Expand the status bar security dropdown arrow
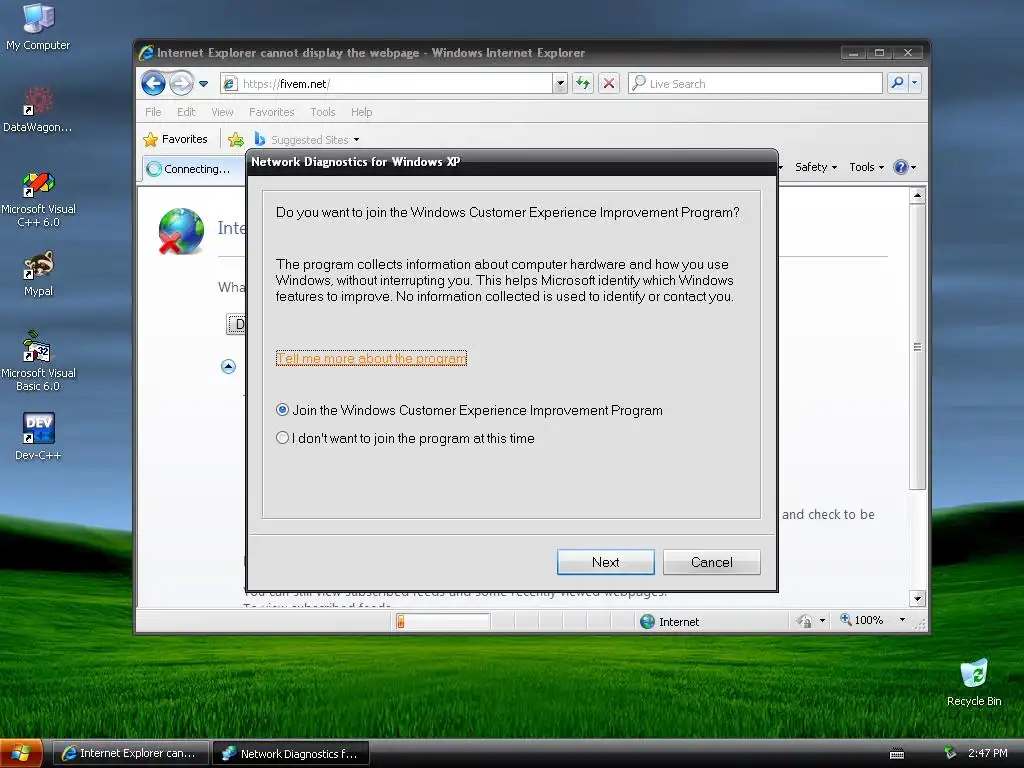This screenshot has height=768, width=1024. coord(822,620)
